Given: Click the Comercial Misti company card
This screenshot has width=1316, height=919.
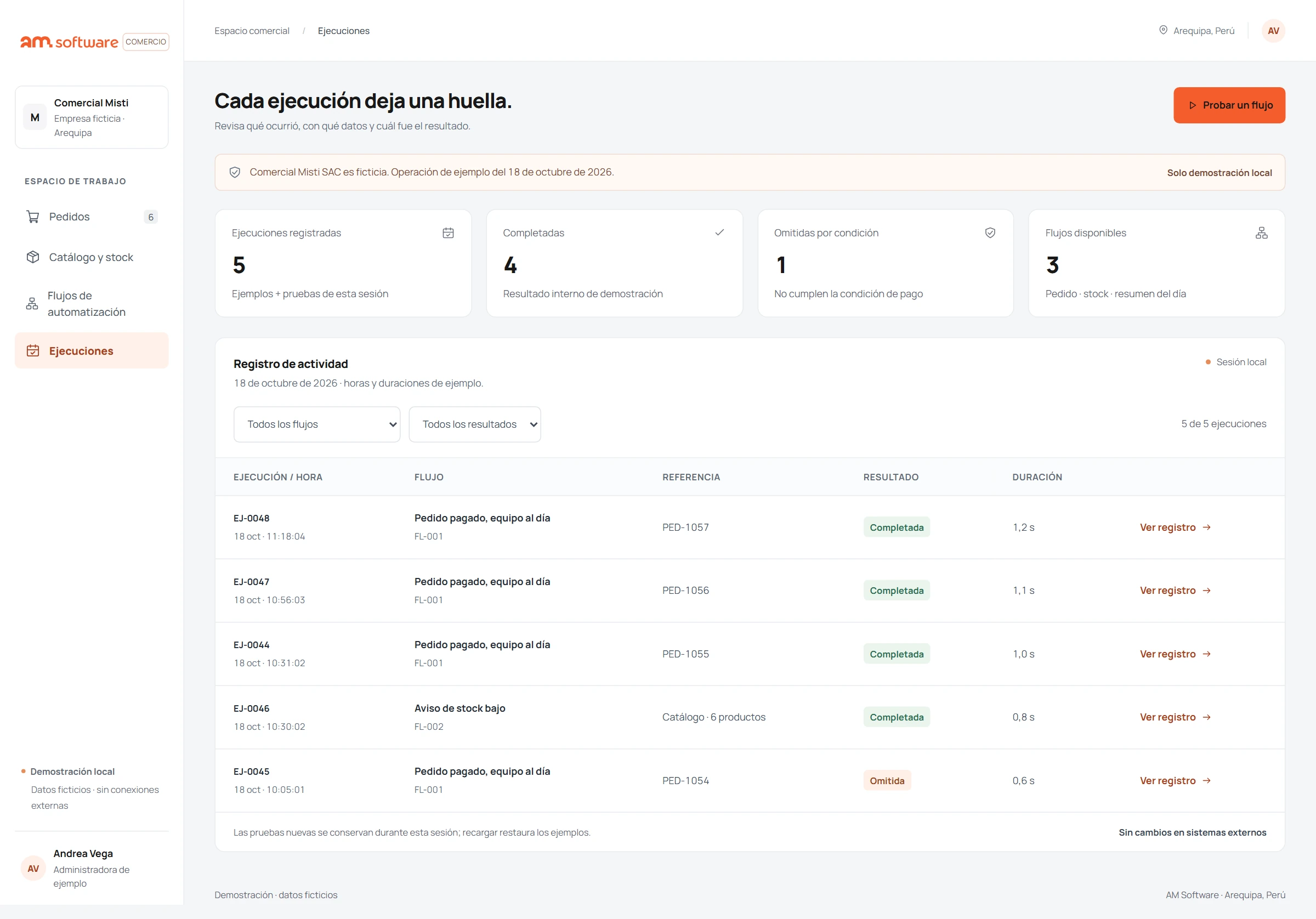Looking at the screenshot, I should (x=92, y=117).
